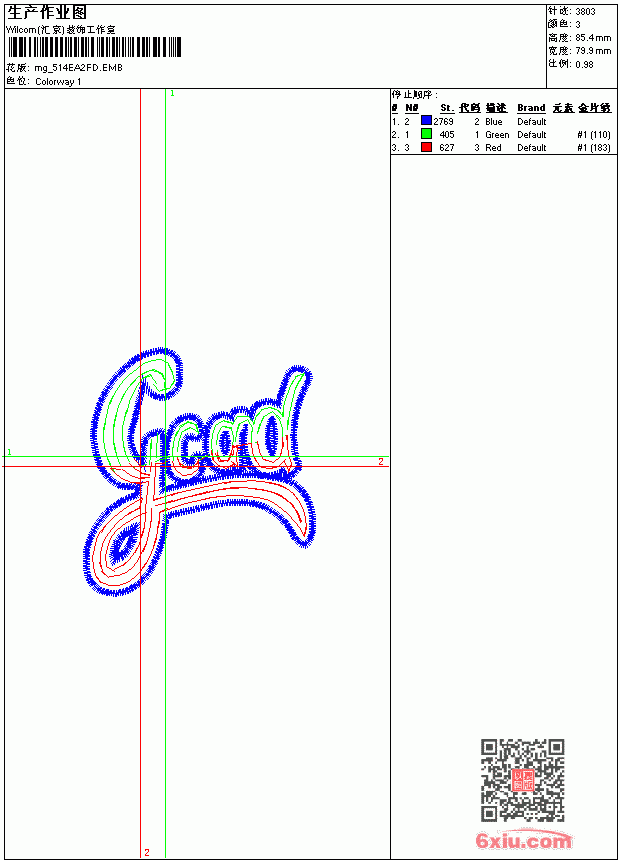Image resolution: width=620 pixels, height=860 pixels.
Task: Click the red seal in the QR code center
Action: 522,780
